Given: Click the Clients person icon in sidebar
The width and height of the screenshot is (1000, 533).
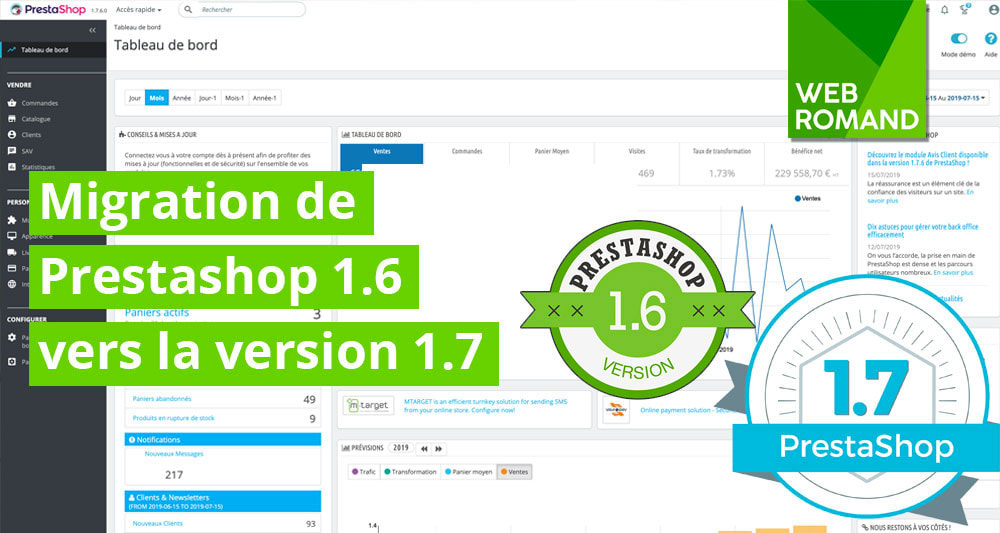Looking at the screenshot, I should coord(12,135).
